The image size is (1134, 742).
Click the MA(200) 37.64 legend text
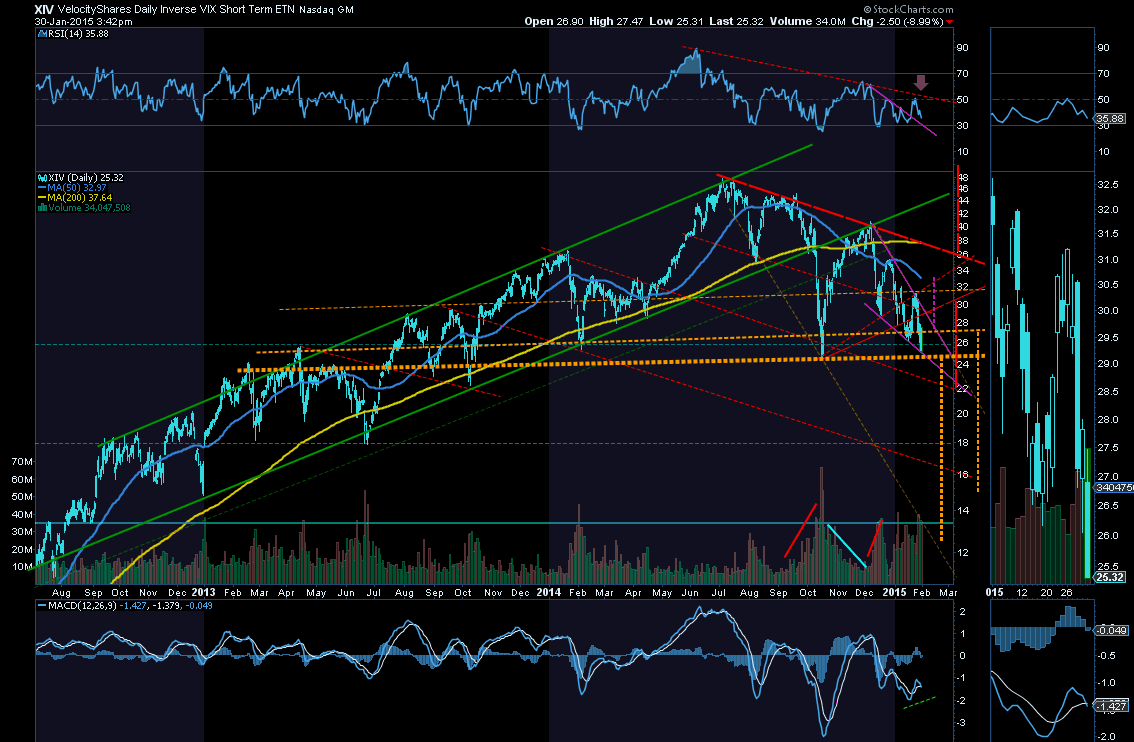[80, 197]
